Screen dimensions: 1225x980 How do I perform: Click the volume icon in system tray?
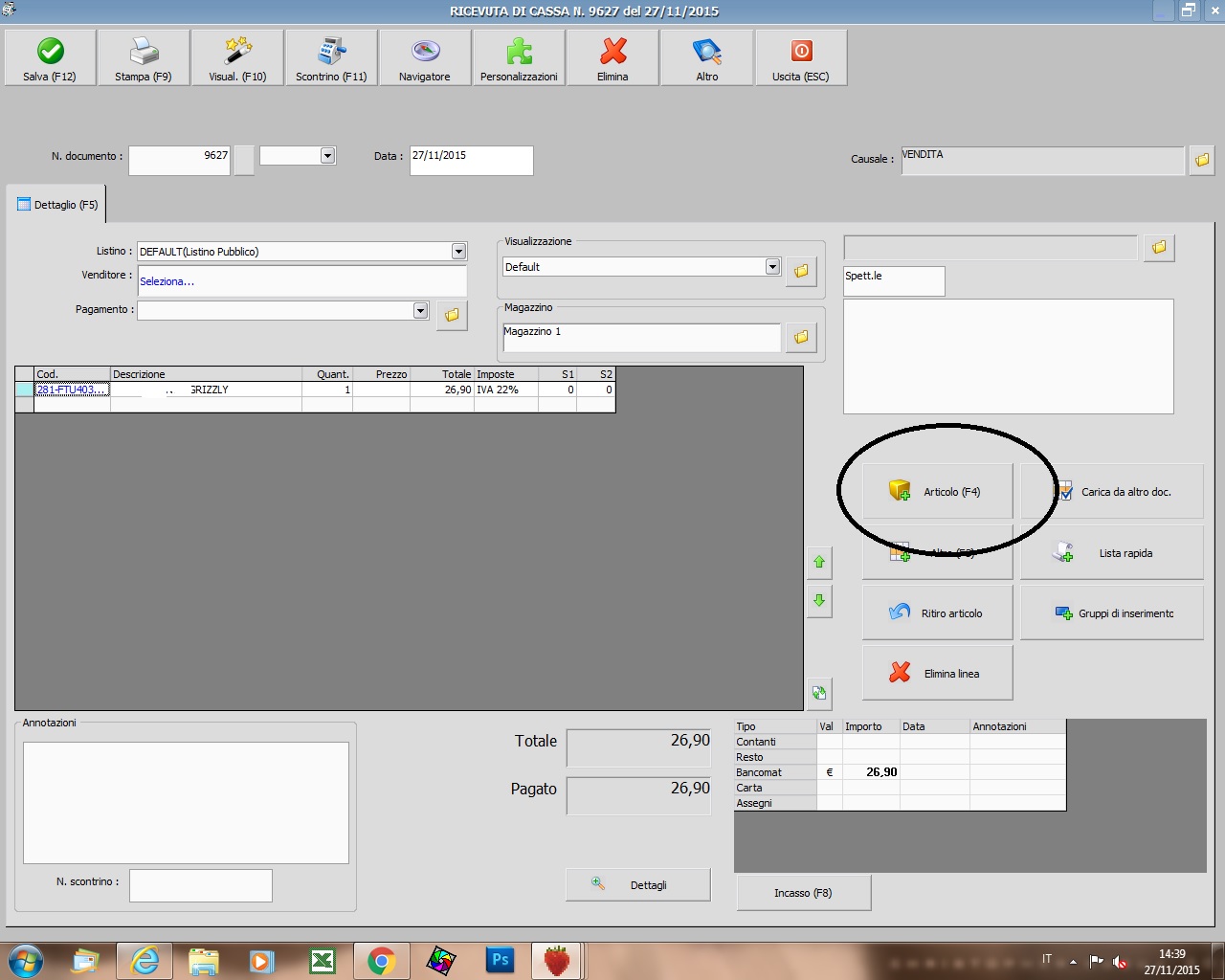coord(1120,961)
